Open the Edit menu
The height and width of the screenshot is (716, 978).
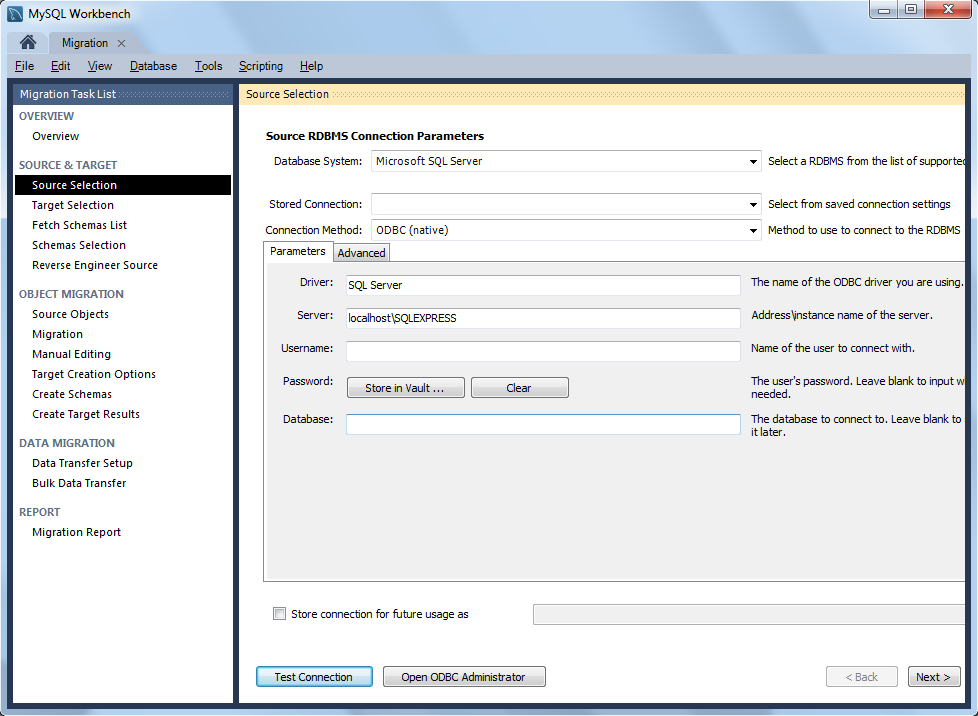click(61, 66)
